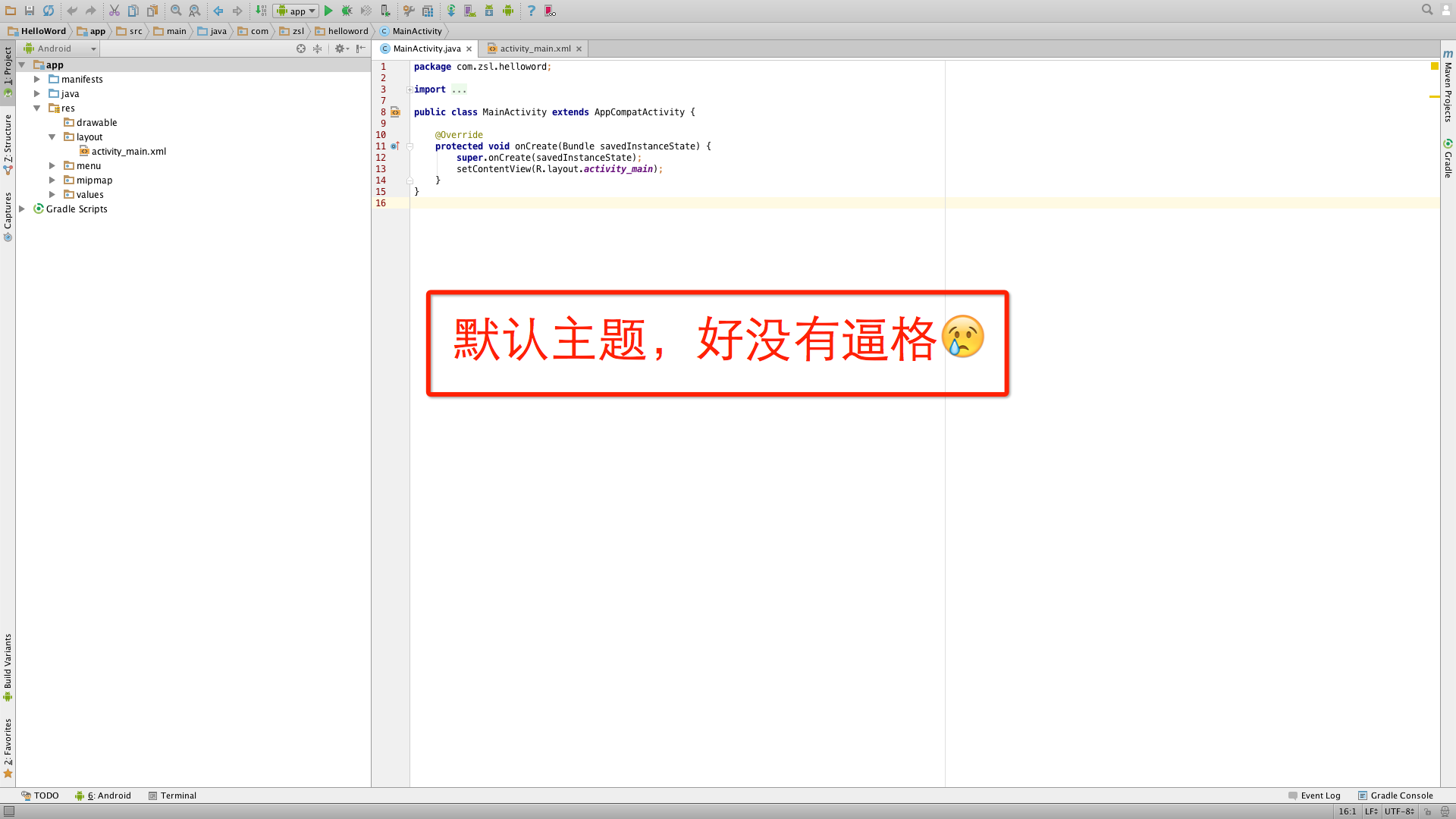Navigate back with the blue arrow
This screenshot has height=819, width=1456.
(x=218, y=11)
